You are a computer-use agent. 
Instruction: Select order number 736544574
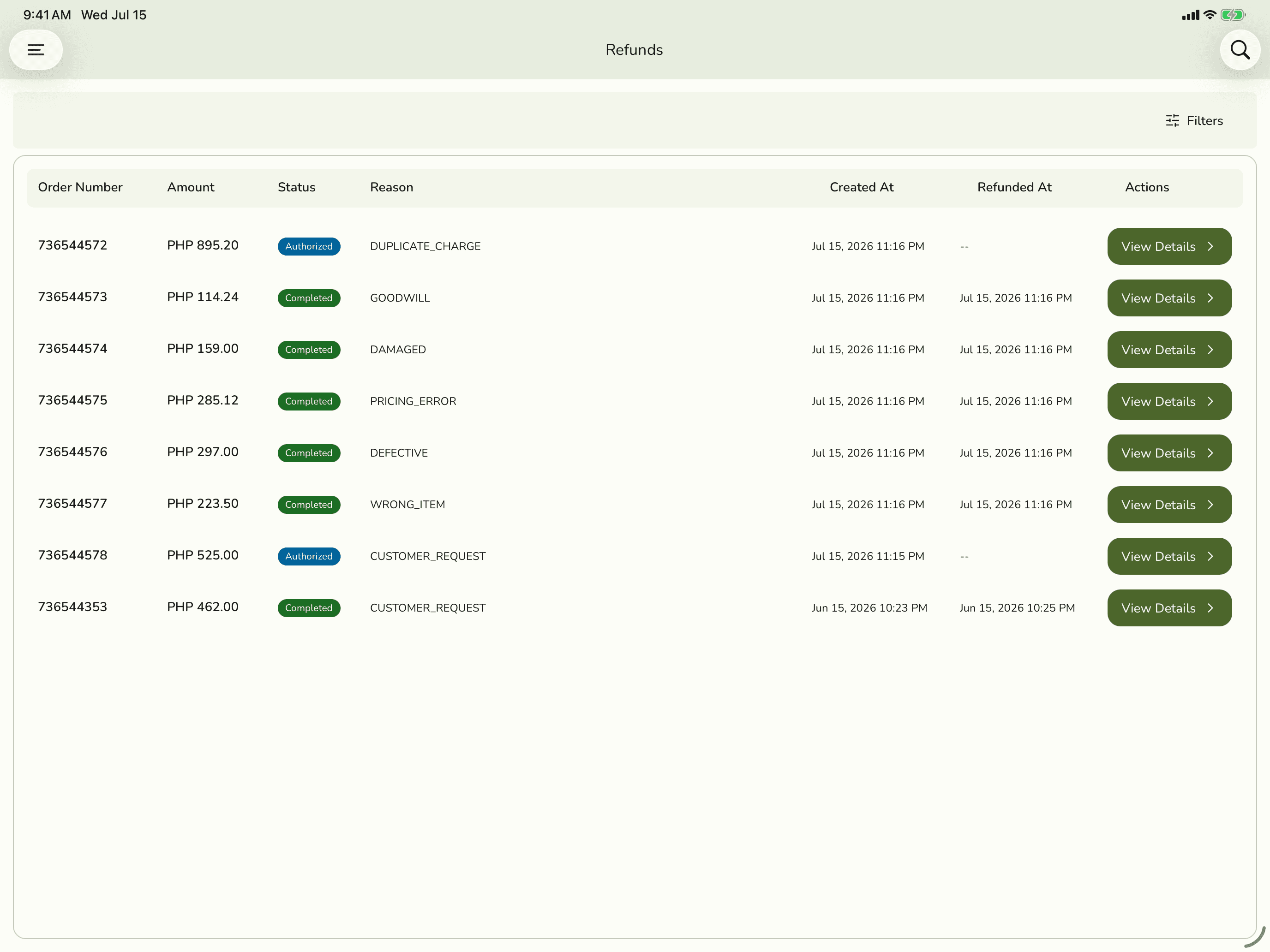[72, 348]
